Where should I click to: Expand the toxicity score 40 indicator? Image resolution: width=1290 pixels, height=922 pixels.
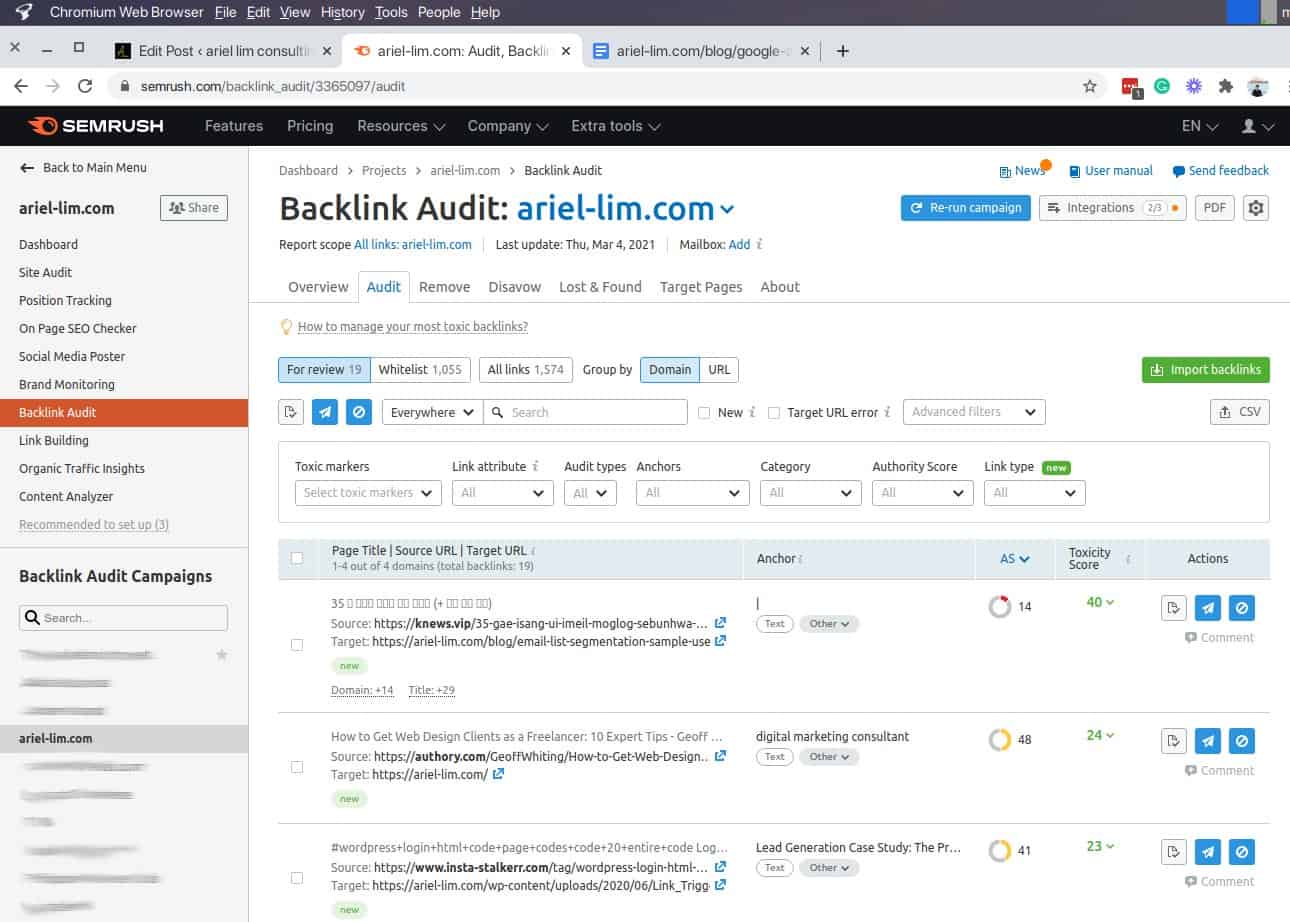click(1100, 602)
